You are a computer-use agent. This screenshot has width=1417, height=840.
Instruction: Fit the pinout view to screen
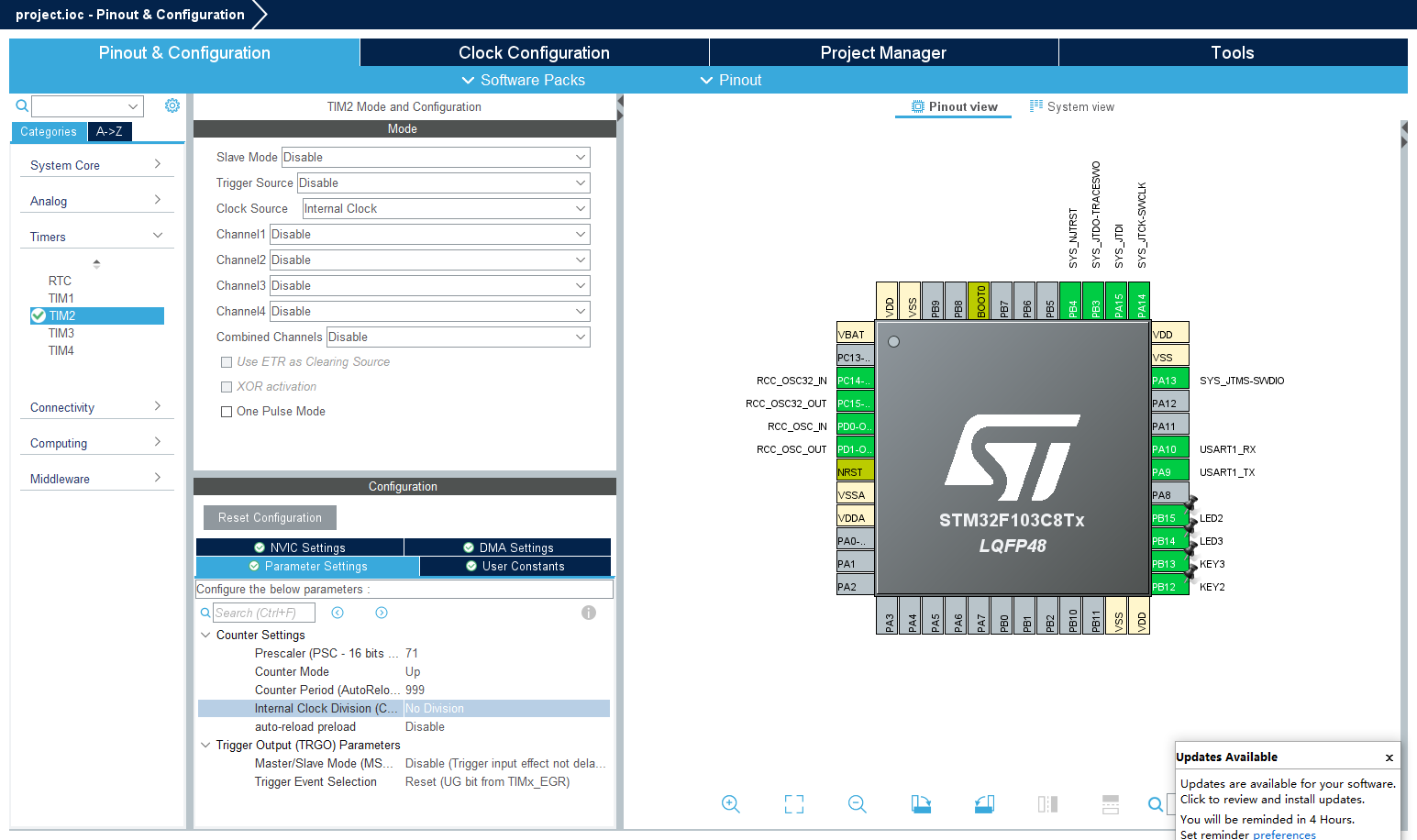794,804
